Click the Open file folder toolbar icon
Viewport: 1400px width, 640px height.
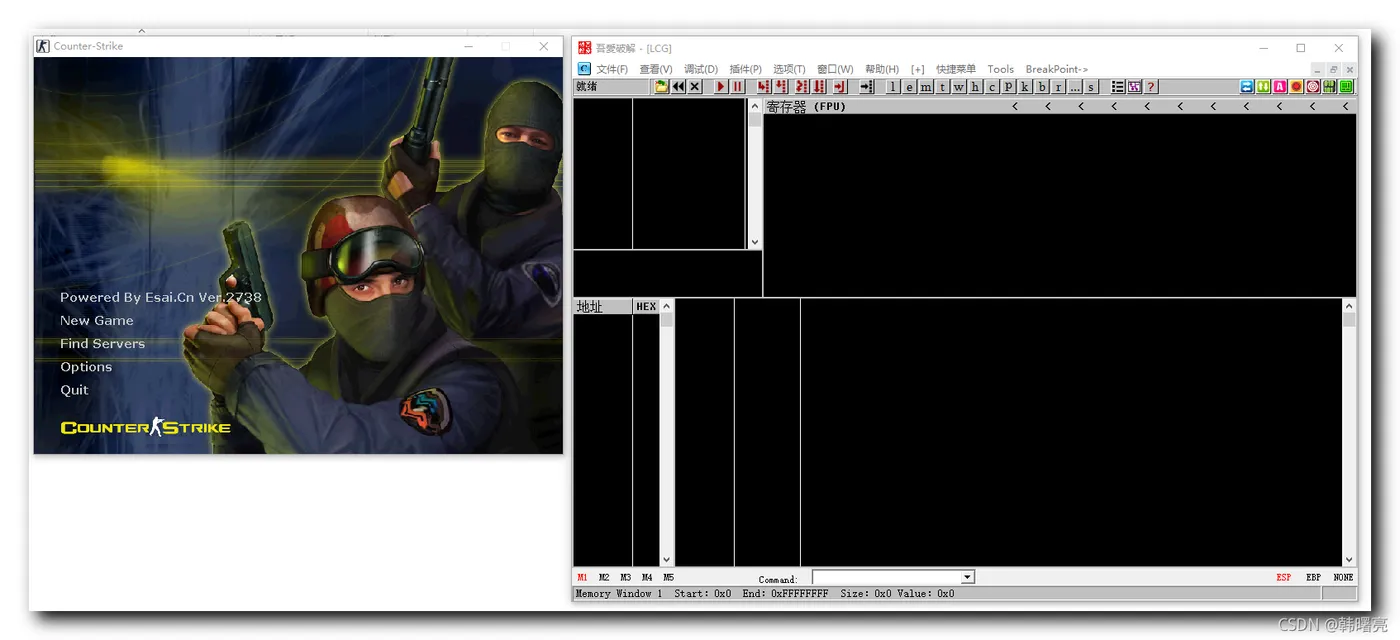point(661,87)
